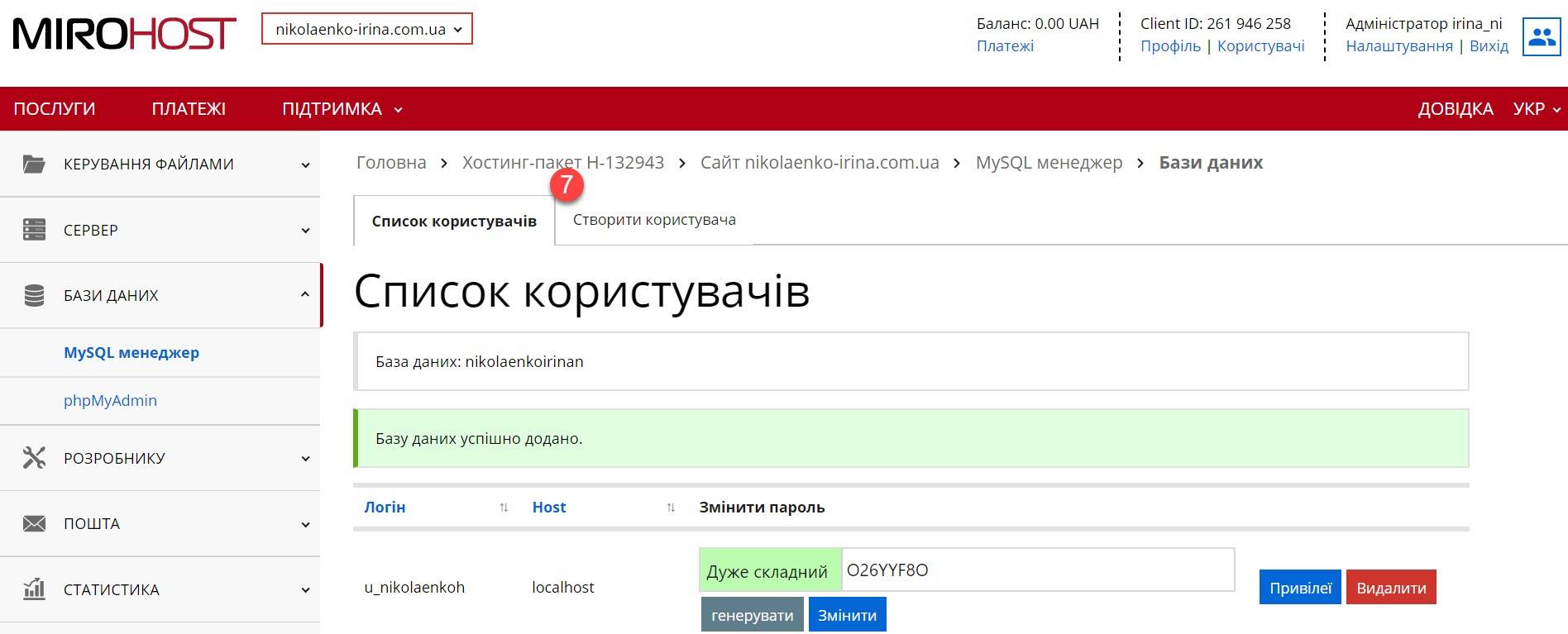Click the database icon beside Бази даних
Screen dimensions: 1568x634
(34, 295)
